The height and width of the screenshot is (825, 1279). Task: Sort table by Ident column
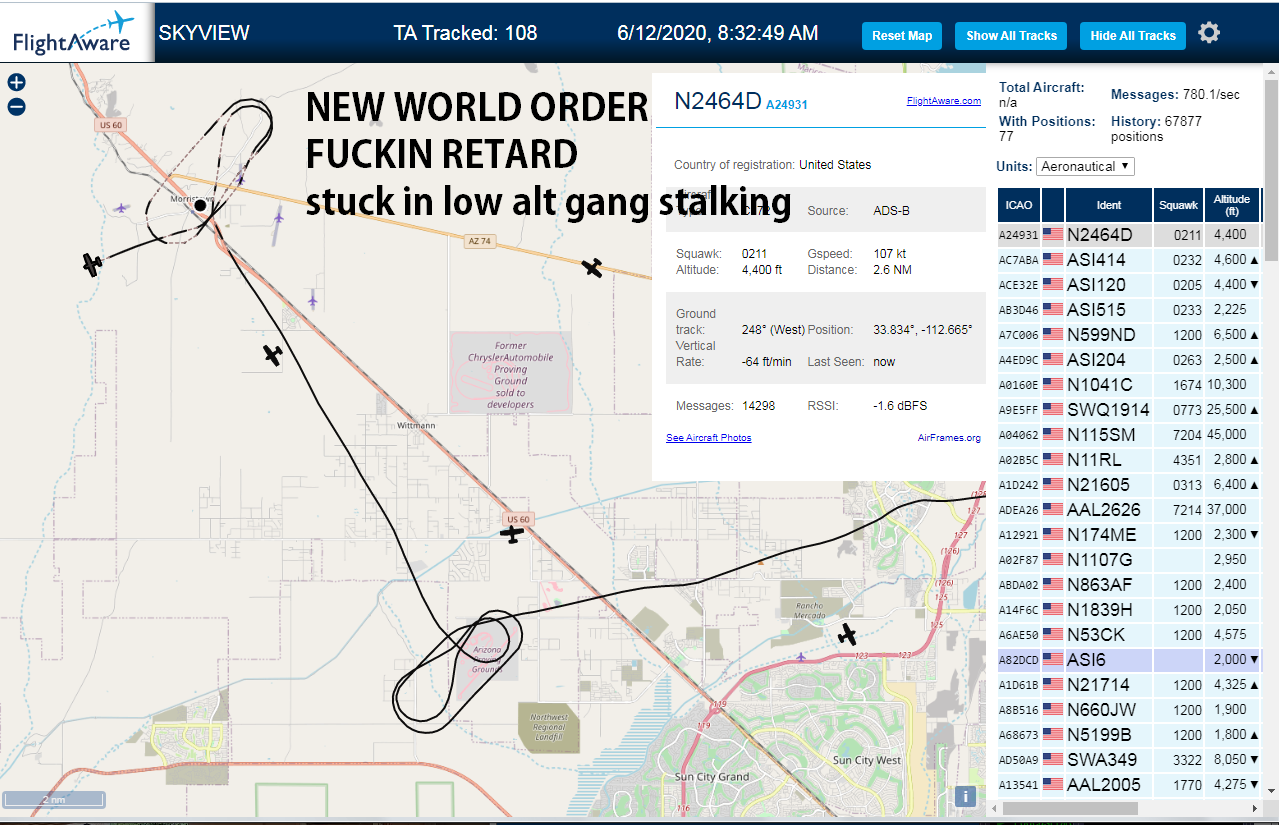pyautogui.click(x=1109, y=205)
